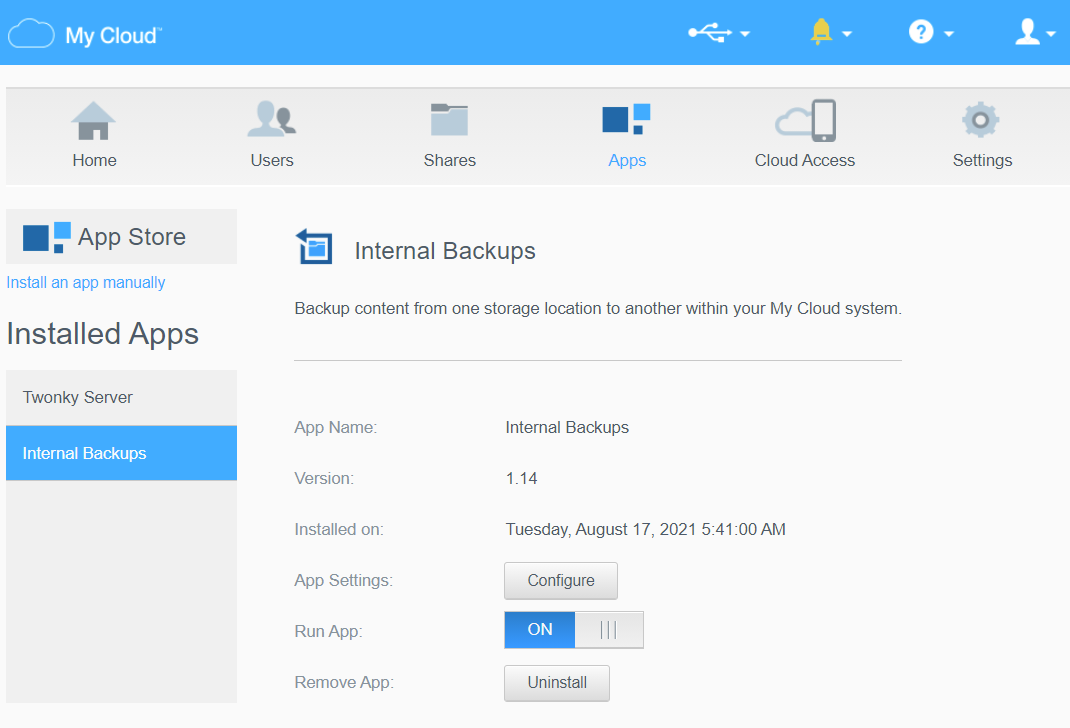Click the Installed Apps heading
Image resolution: width=1070 pixels, height=728 pixels.
pyautogui.click(x=102, y=334)
